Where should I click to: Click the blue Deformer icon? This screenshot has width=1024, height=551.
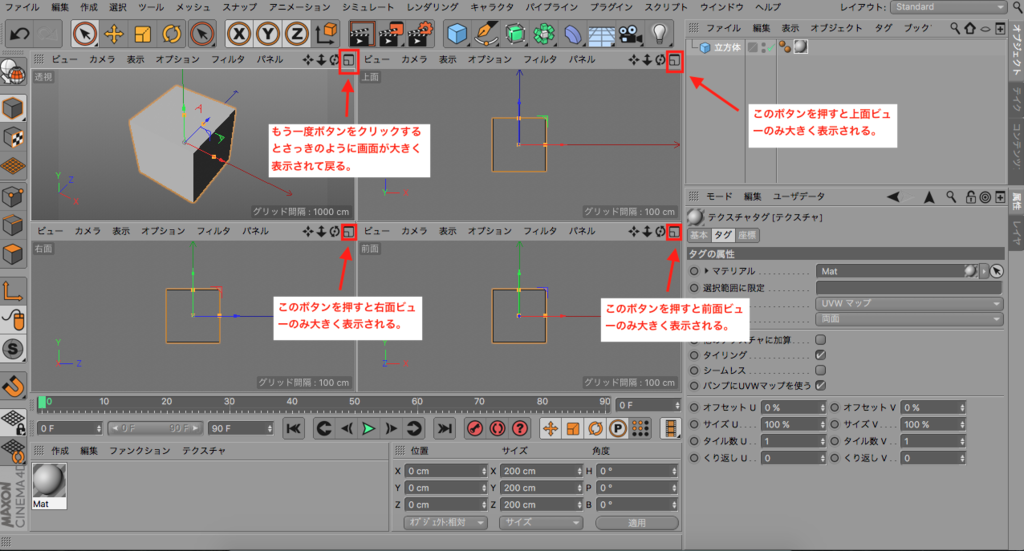(x=572, y=33)
